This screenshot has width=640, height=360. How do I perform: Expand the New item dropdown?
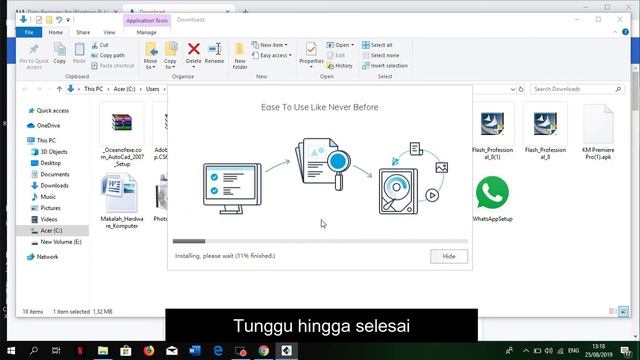tap(270, 45)
